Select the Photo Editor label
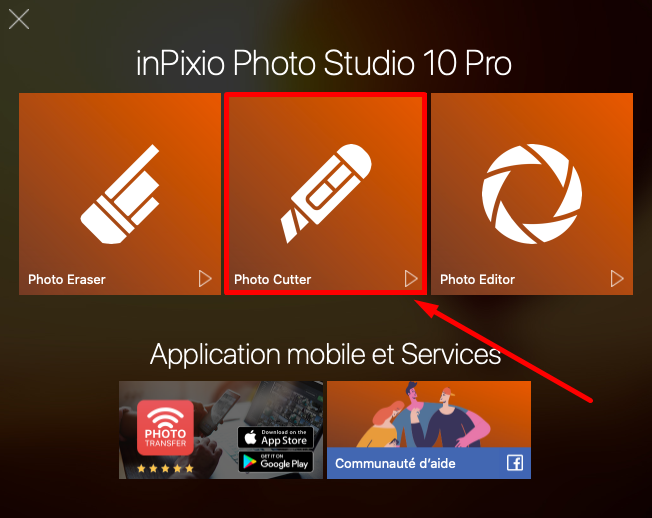652x518 pixels. coord(477,279)
